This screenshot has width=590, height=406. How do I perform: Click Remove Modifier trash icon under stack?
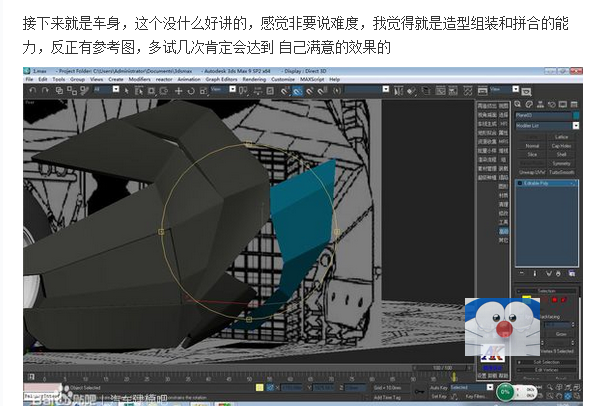[x=558, y=274]
